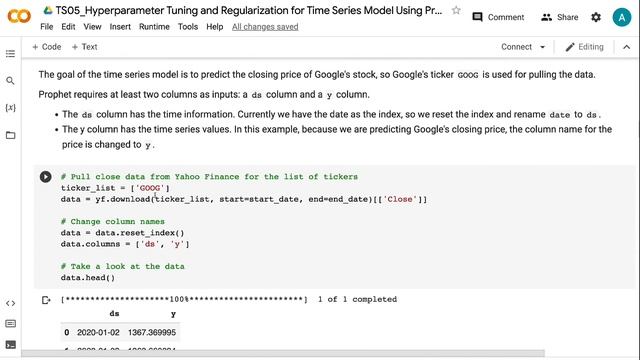The image size is (640, 360).
Task: Open the File menu
Action: [x=47, y=27]
